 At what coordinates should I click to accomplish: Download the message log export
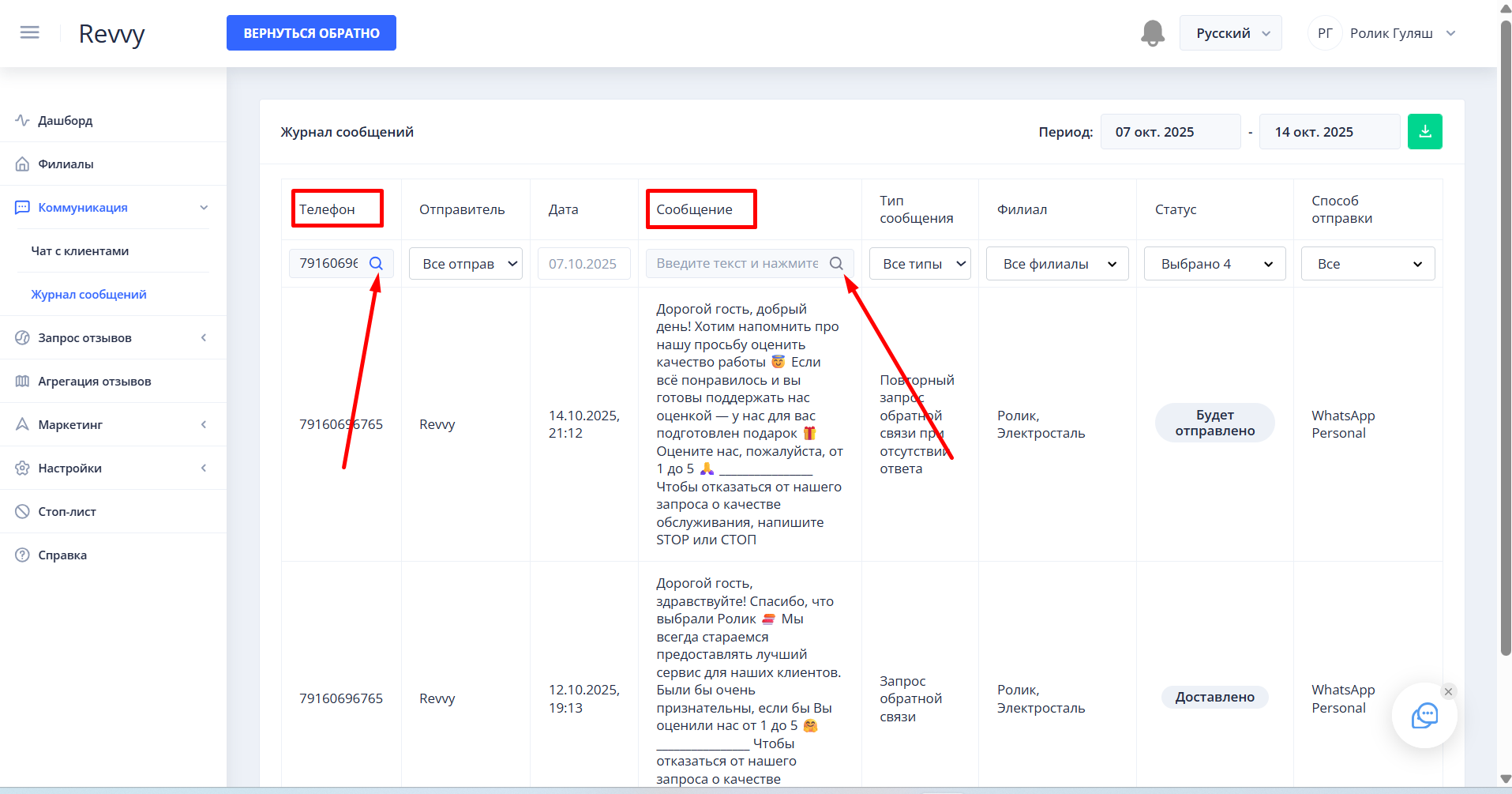coord(1425,132)
